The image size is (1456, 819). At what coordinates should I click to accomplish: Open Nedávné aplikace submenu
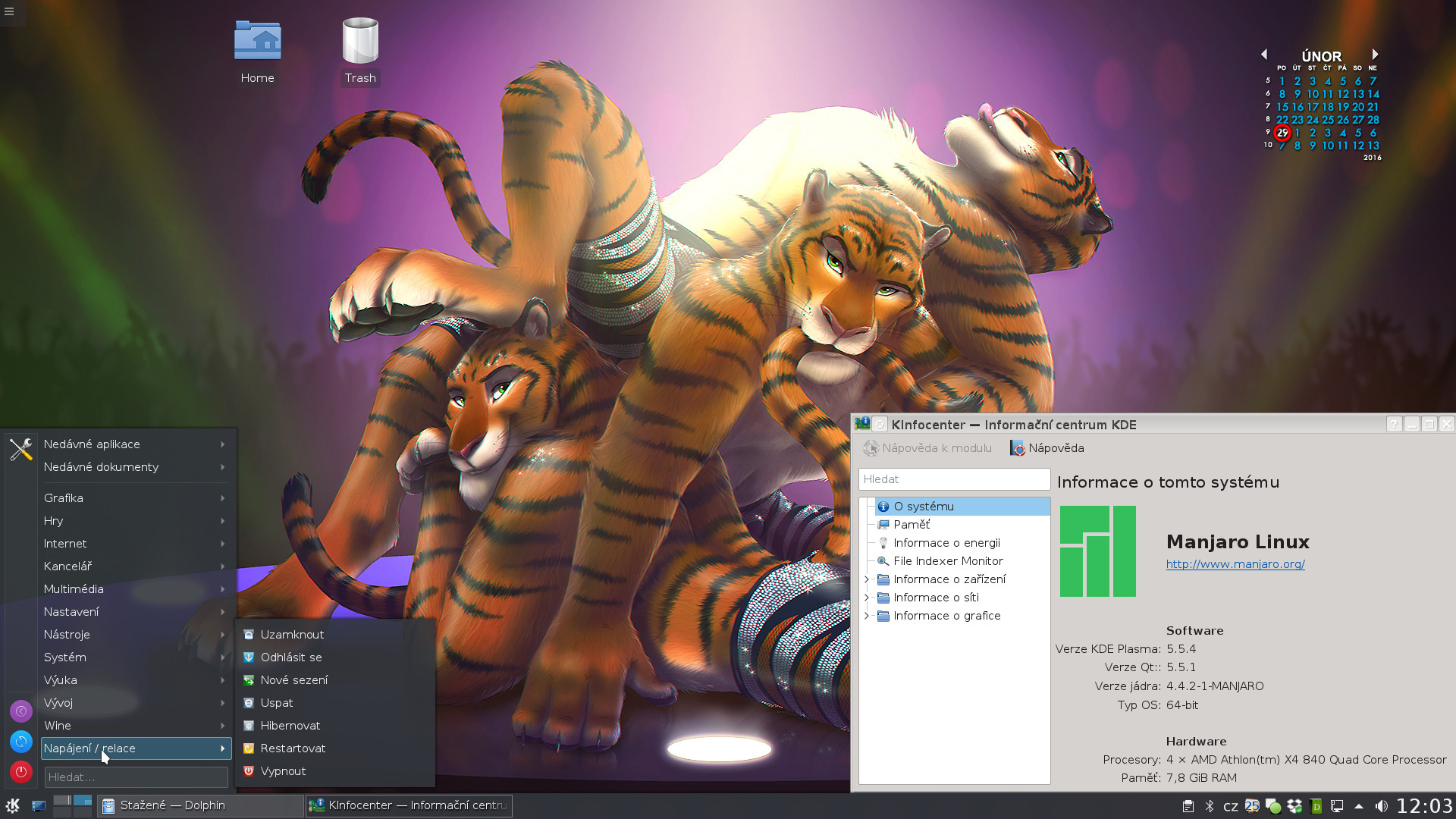136,444
